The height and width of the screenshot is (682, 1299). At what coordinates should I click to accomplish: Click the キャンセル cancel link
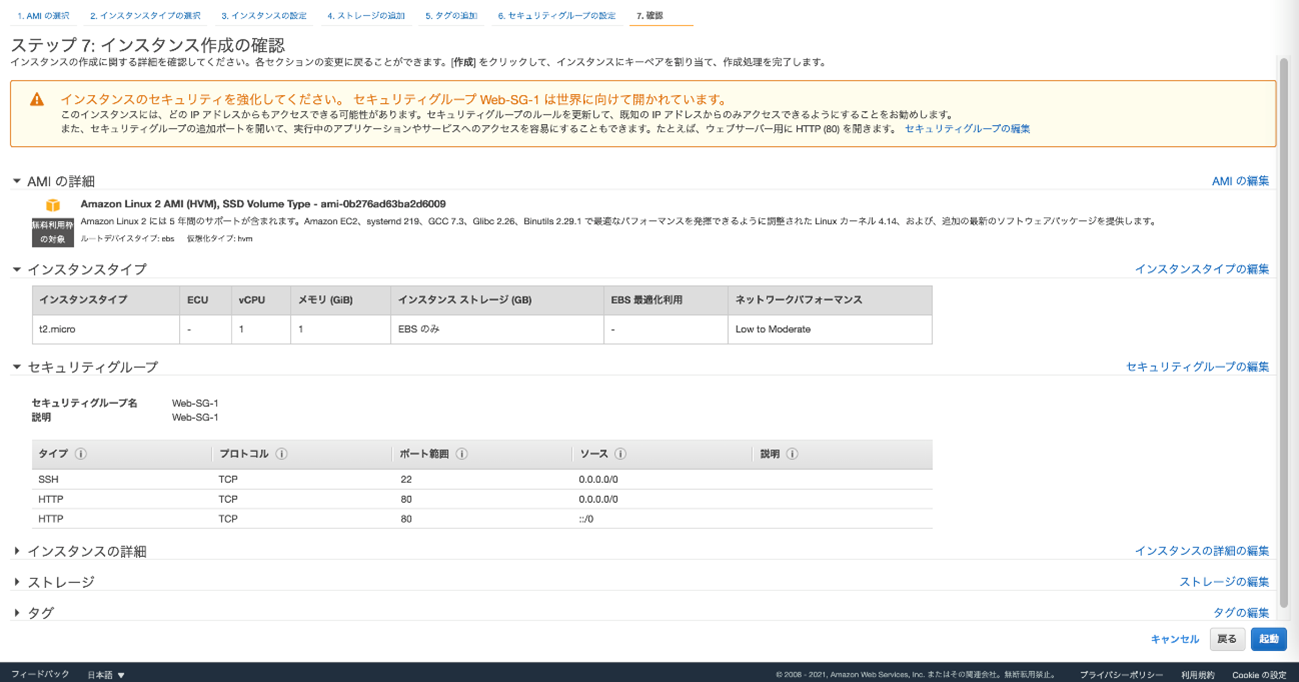pos(1174,639)
